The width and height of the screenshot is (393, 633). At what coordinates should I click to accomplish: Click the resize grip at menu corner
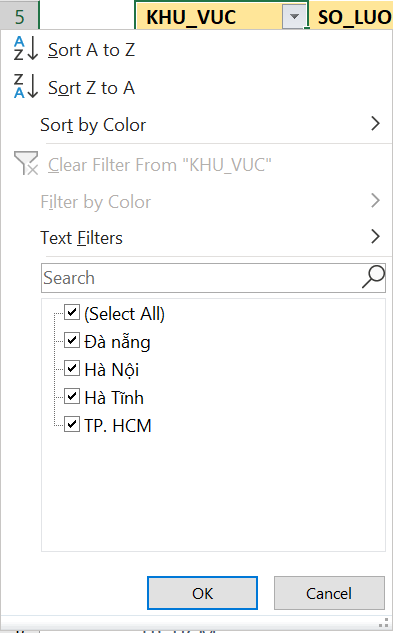(384, 623)
